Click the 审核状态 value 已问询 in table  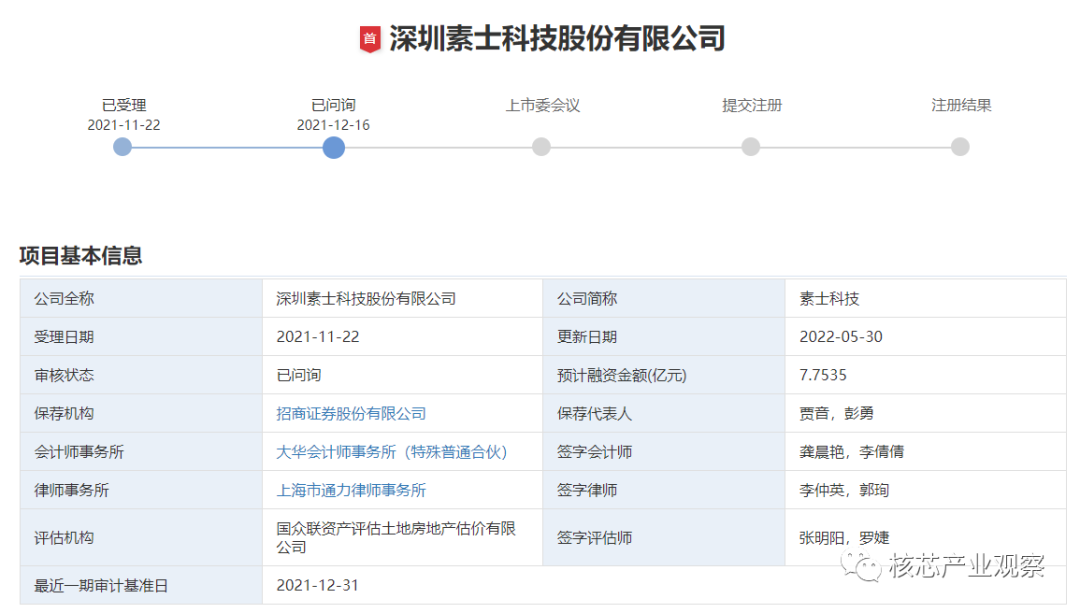299,375
